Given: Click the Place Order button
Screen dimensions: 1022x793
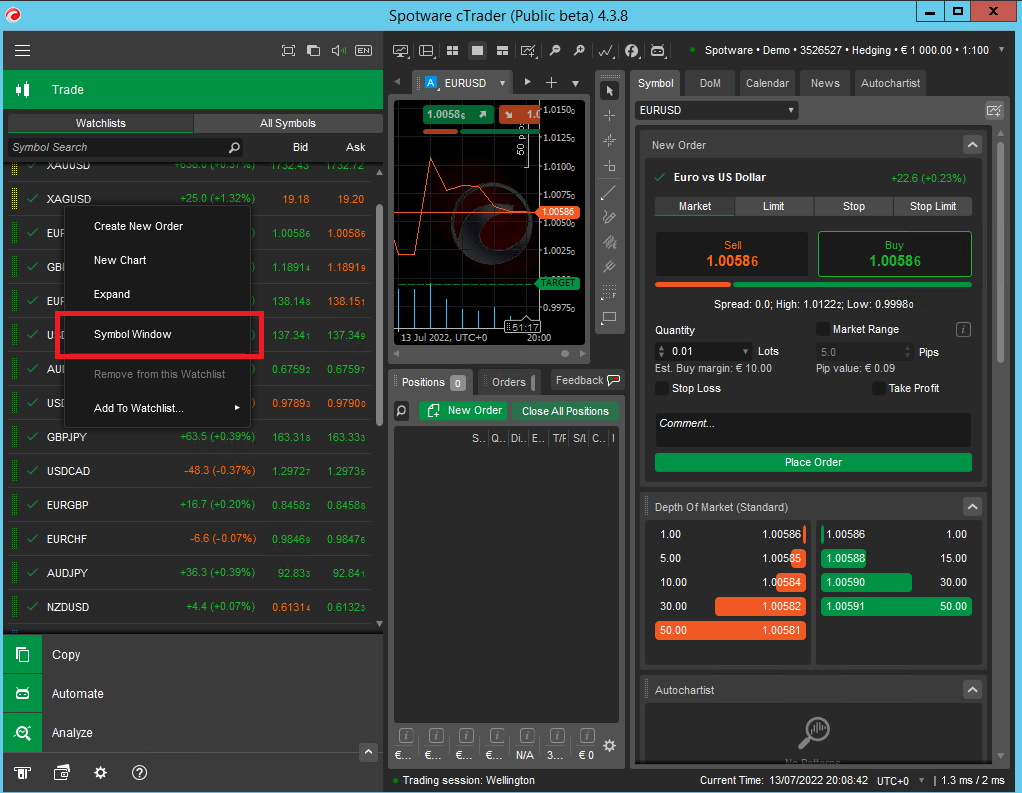Looking at the screenshot, I should (812, 462).
